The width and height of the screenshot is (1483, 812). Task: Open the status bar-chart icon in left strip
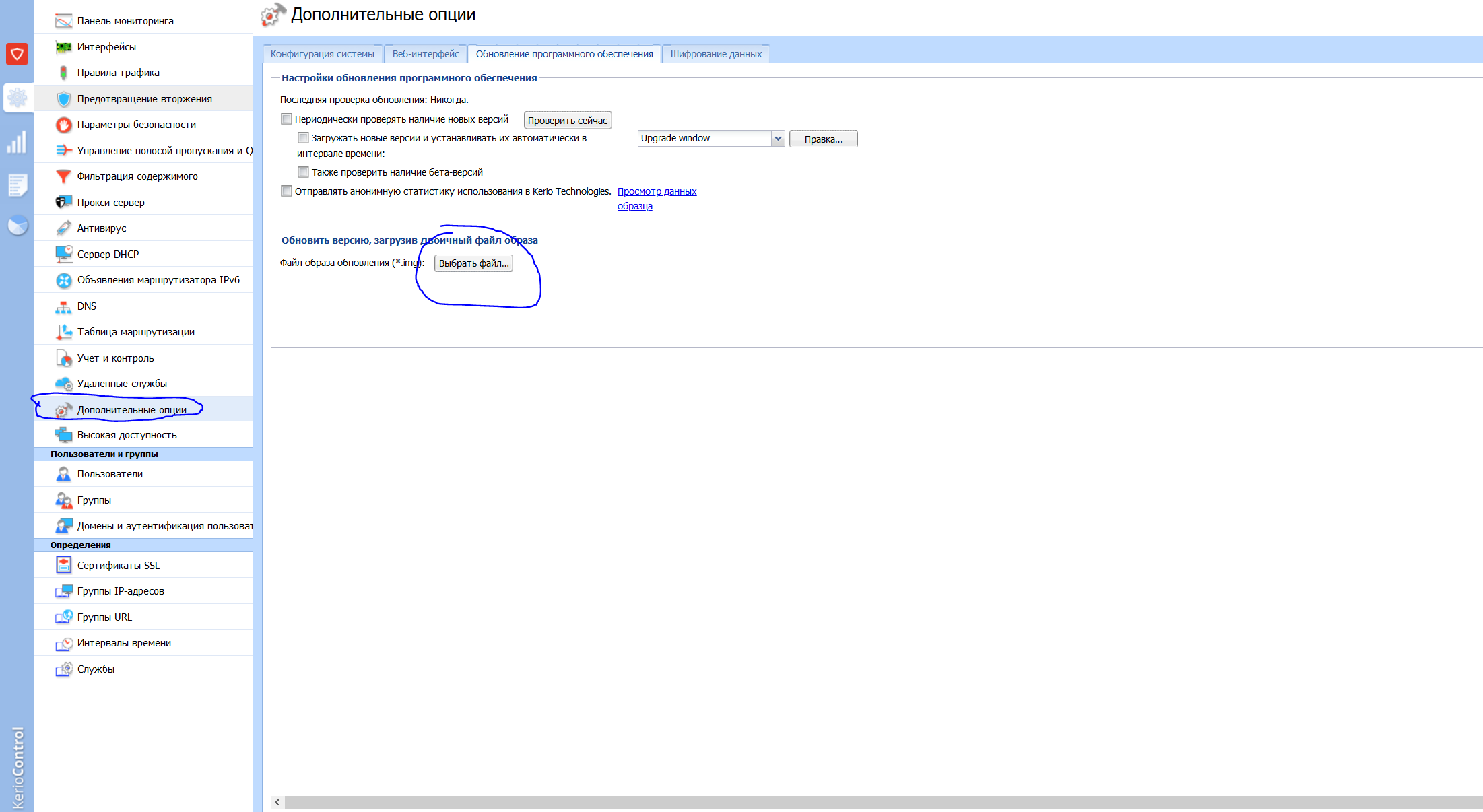click(17, 142)
